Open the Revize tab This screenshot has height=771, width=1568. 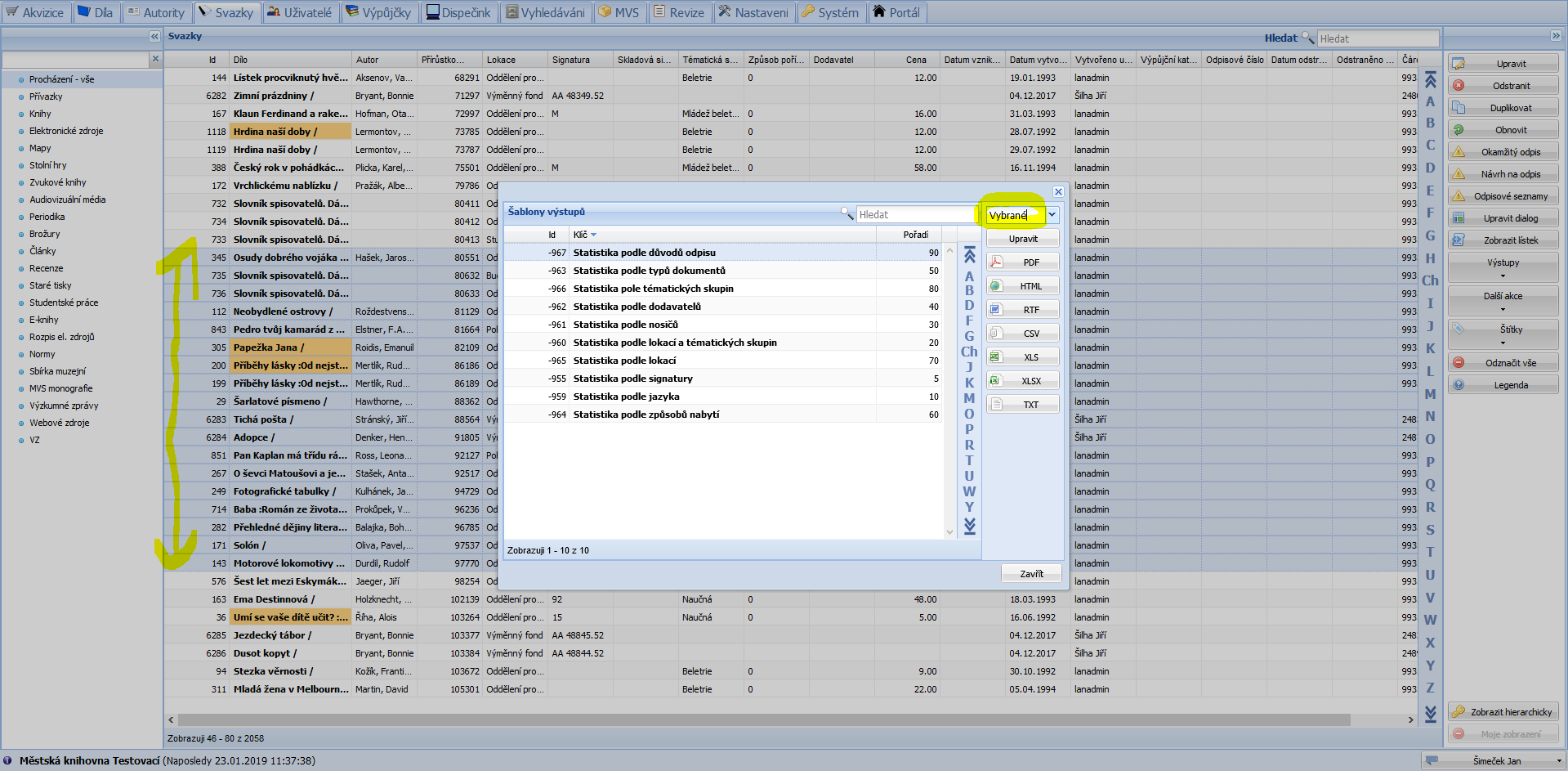(679, 12)
